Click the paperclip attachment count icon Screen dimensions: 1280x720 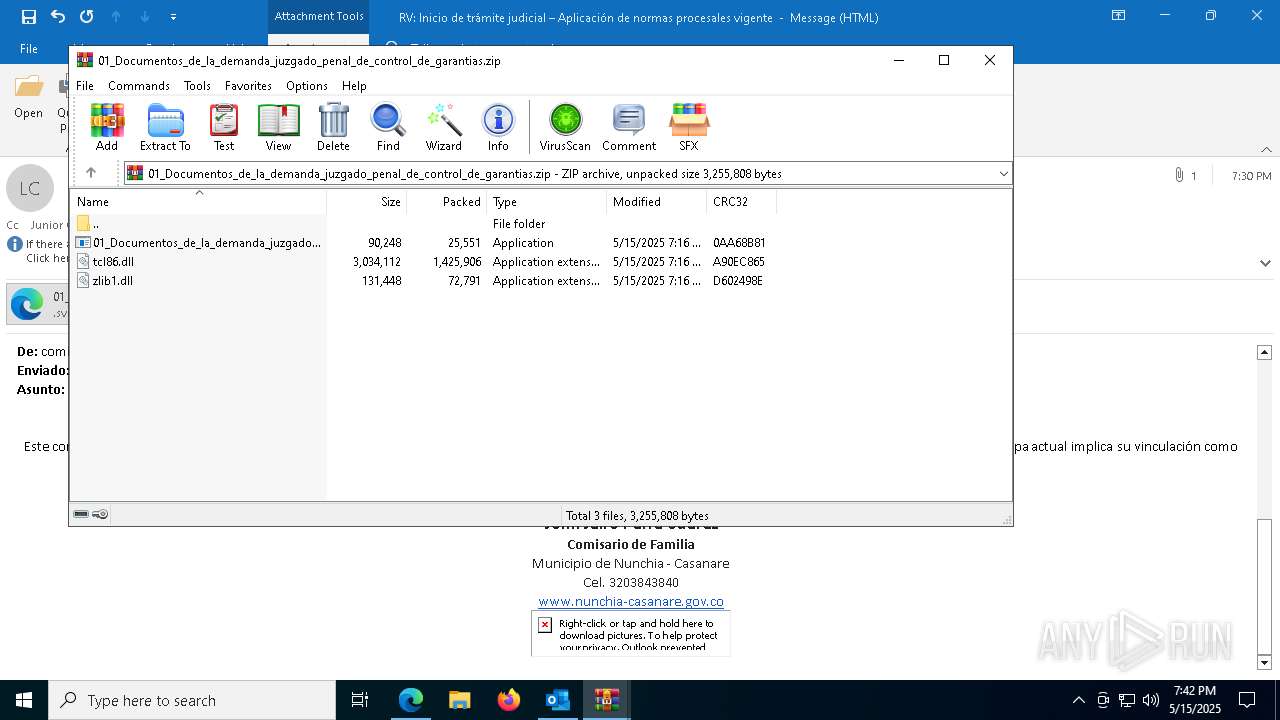click(x=1180, y=175)
